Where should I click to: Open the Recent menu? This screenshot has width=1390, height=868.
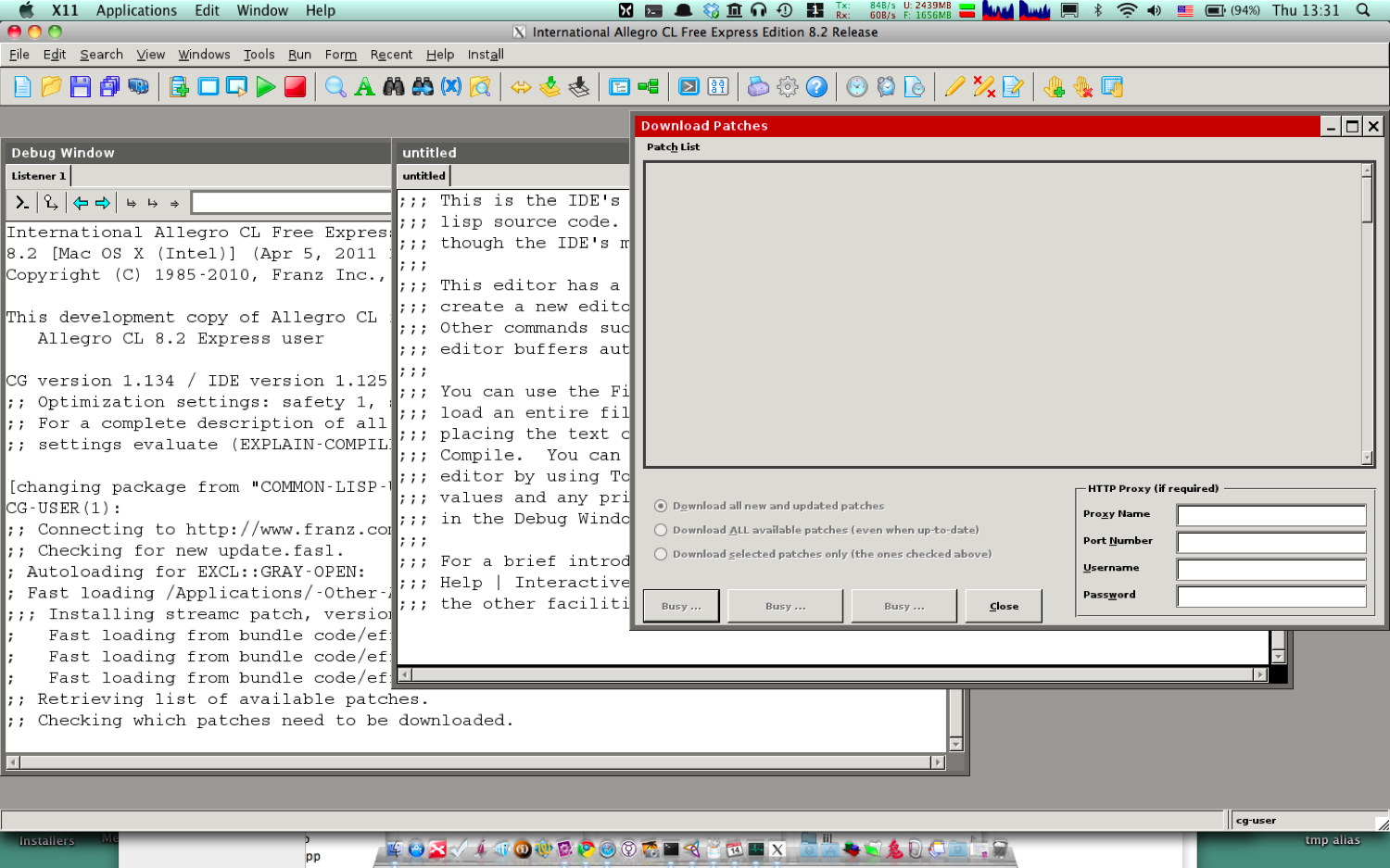tap(391, 55)
